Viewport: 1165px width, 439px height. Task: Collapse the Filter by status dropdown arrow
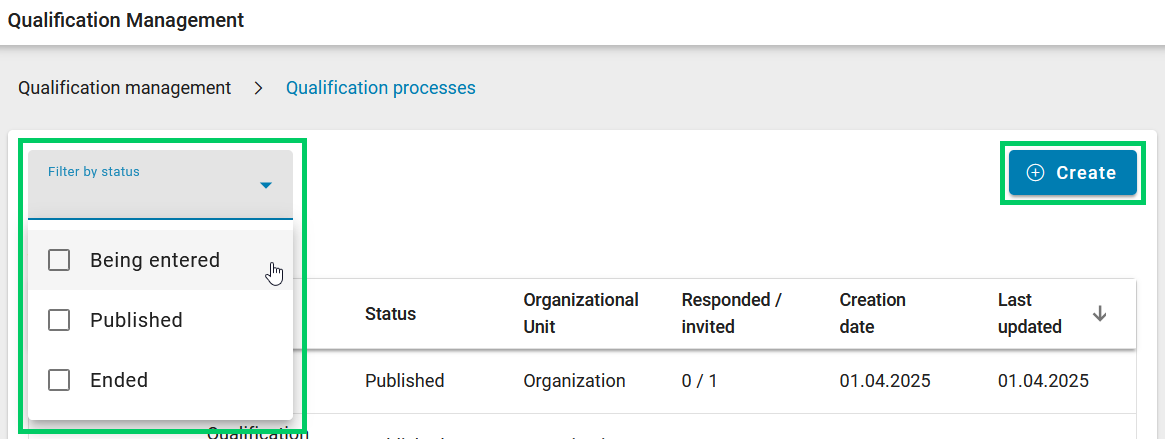pos(266,185)
